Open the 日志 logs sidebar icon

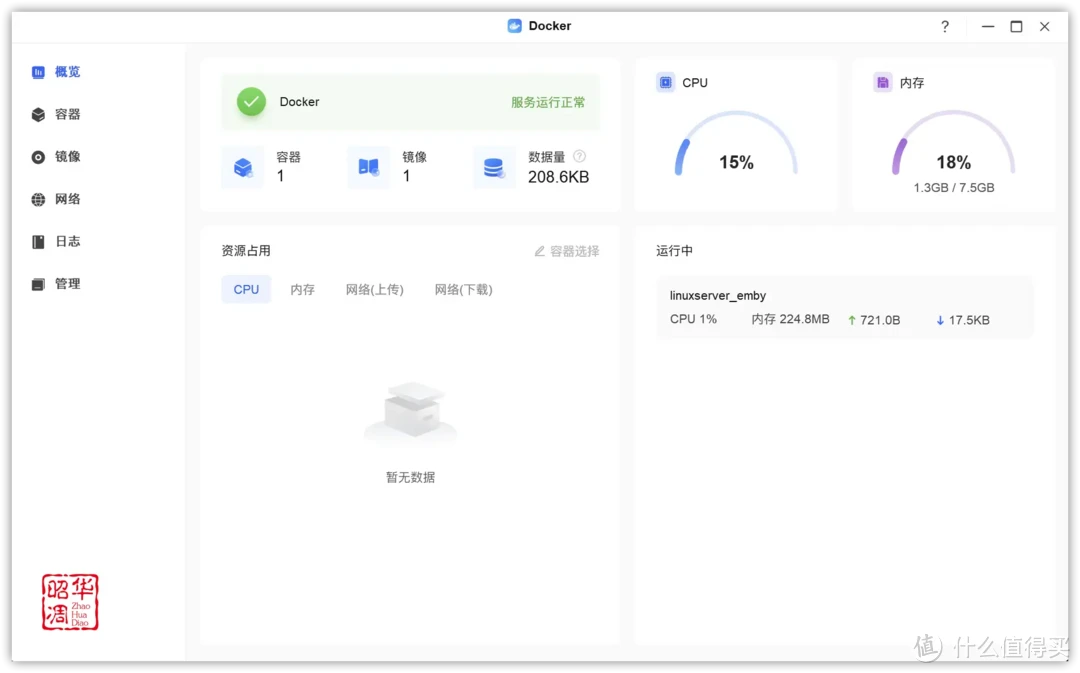click(39, 241)
